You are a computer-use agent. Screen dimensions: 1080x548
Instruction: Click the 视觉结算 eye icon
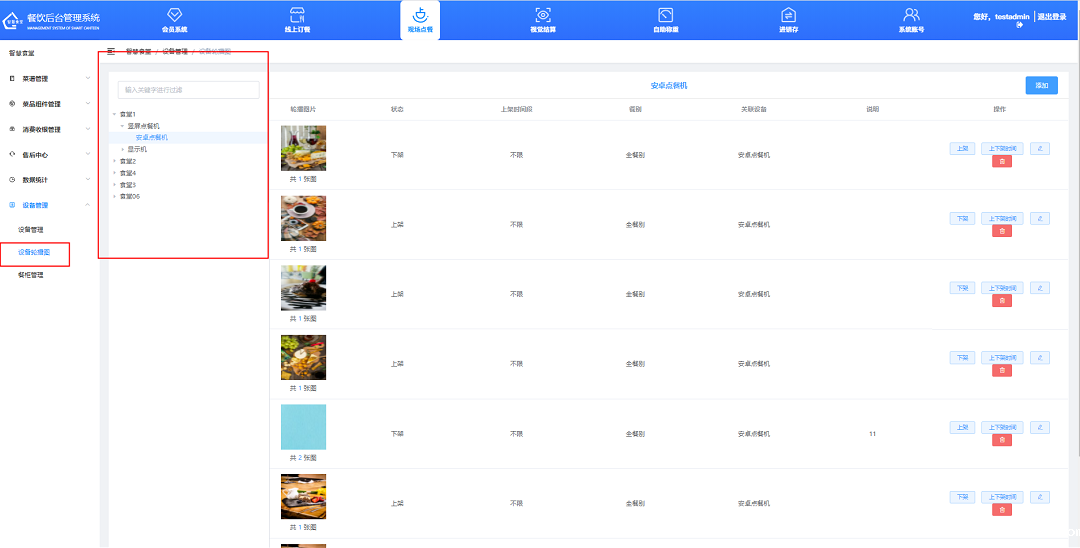click(x=543, y=15)
